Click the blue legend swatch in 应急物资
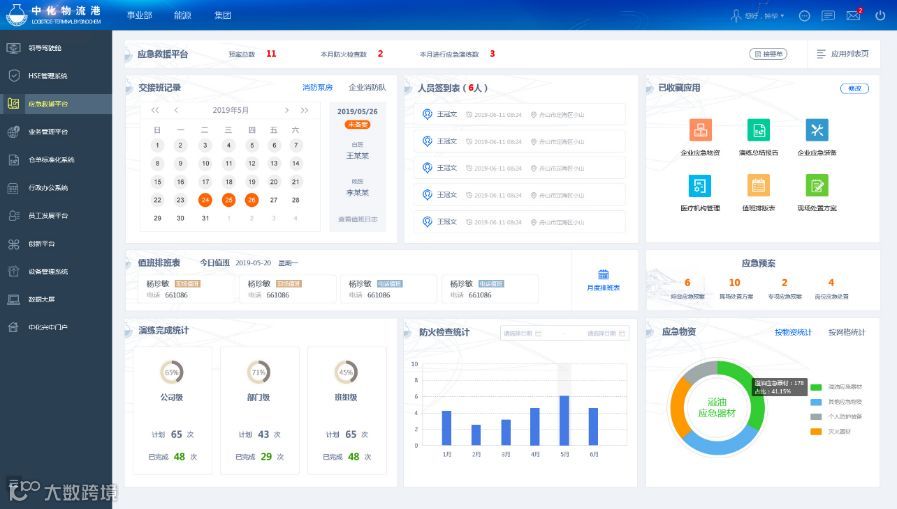Screen dimensions: 897x509 pos(816,402)
